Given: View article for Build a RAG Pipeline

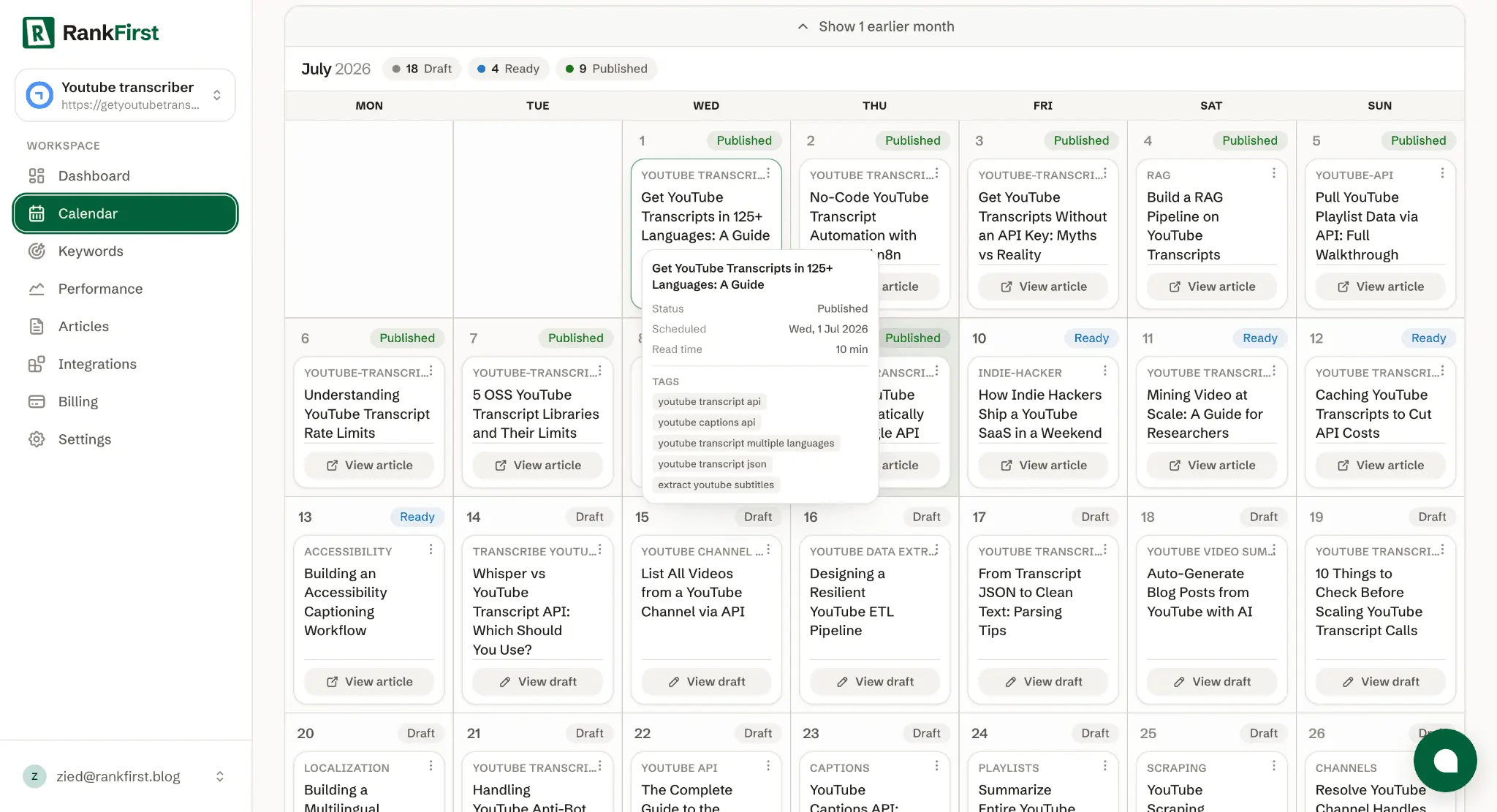Looking at the screenshot, I should [x=1211, y=287].
